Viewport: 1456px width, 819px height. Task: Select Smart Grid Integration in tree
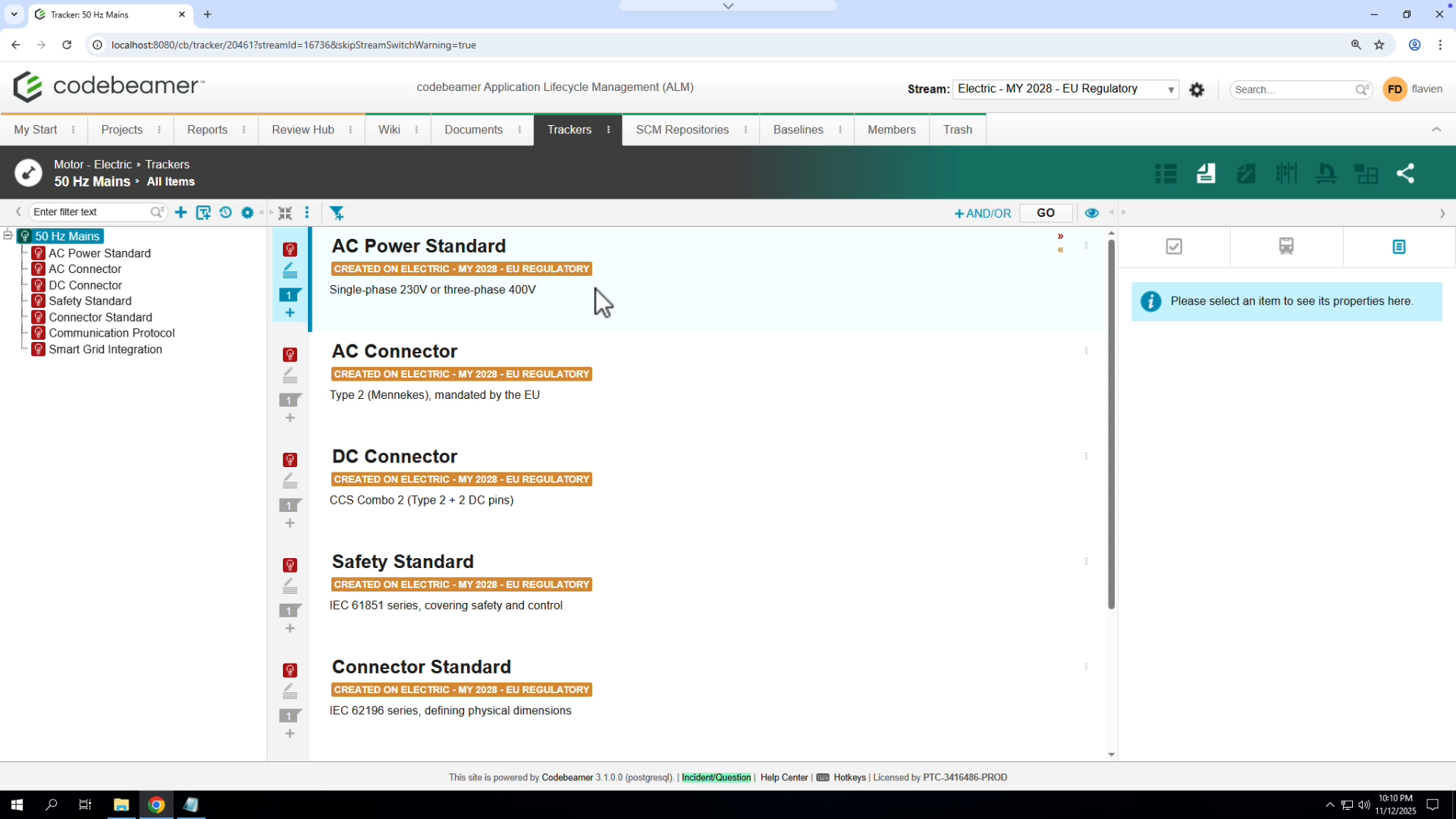click(105, 350)
